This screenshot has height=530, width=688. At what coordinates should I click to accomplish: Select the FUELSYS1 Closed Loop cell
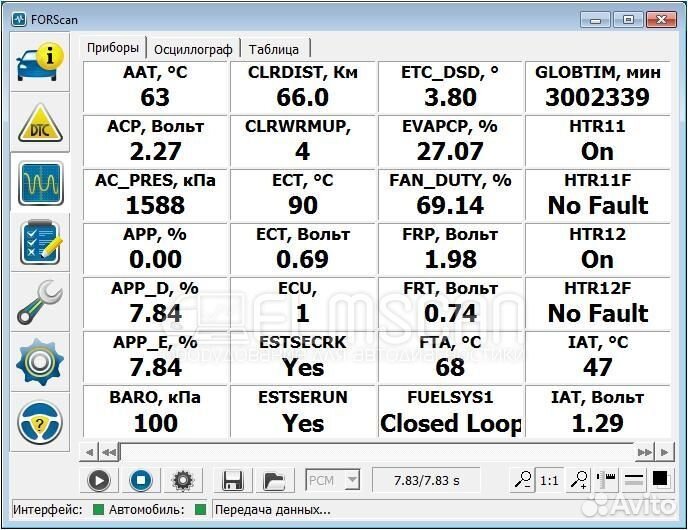(x=450, y=412)
